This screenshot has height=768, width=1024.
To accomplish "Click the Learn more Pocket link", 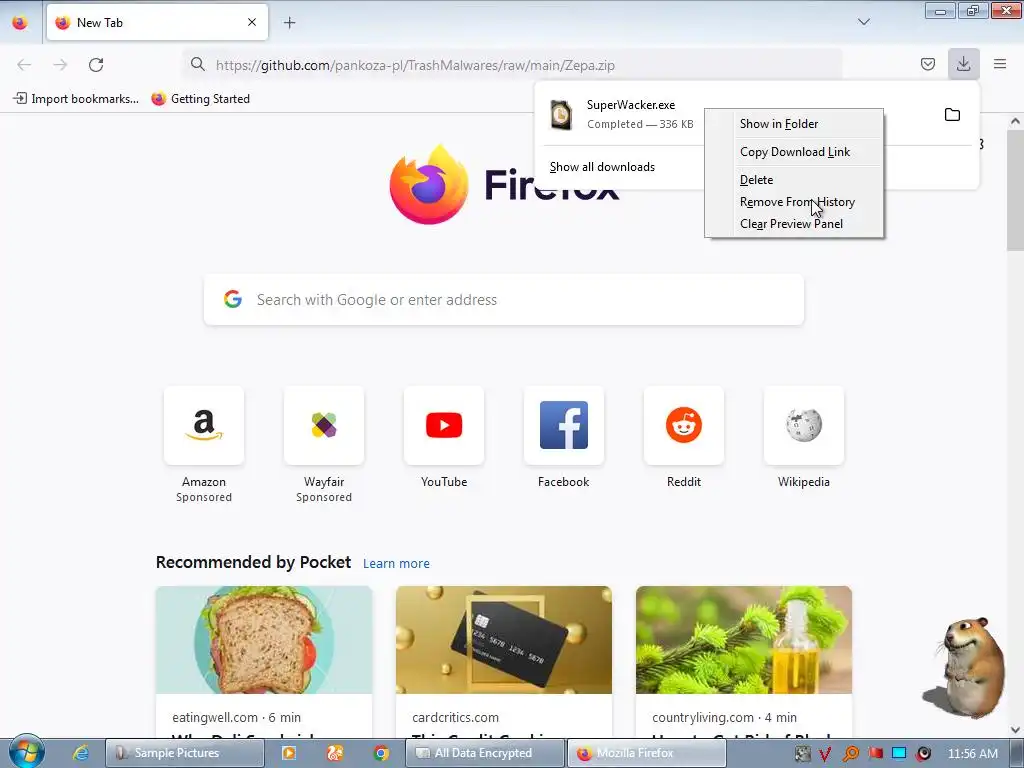I will coord(396,564).
